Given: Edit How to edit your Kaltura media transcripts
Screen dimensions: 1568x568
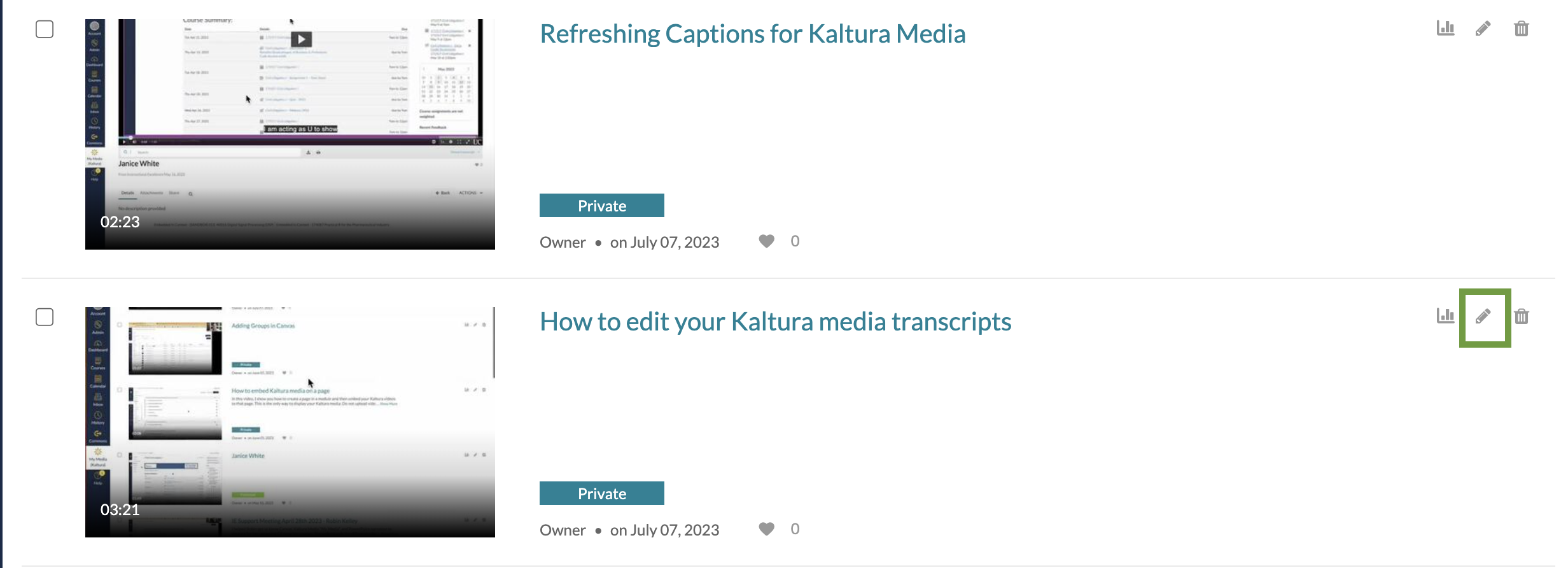Looking at the screenshot, I should tap(1483, 316).
